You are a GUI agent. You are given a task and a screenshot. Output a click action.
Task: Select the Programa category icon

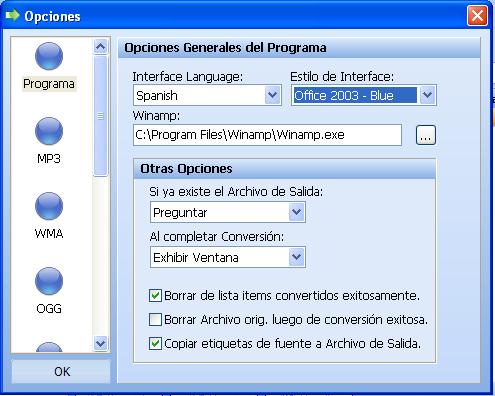tap(49, 56)
